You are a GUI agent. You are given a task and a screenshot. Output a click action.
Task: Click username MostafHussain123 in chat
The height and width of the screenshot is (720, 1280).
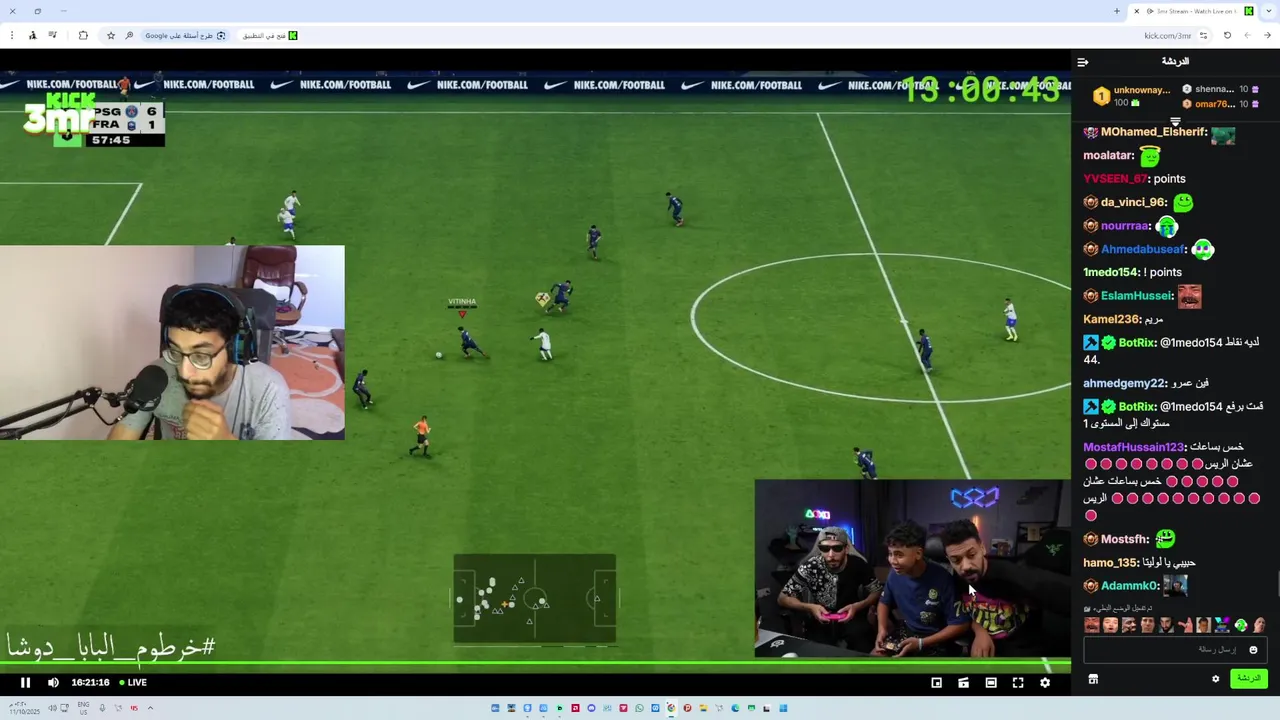pyautogui.click(x=1134, y=448)
